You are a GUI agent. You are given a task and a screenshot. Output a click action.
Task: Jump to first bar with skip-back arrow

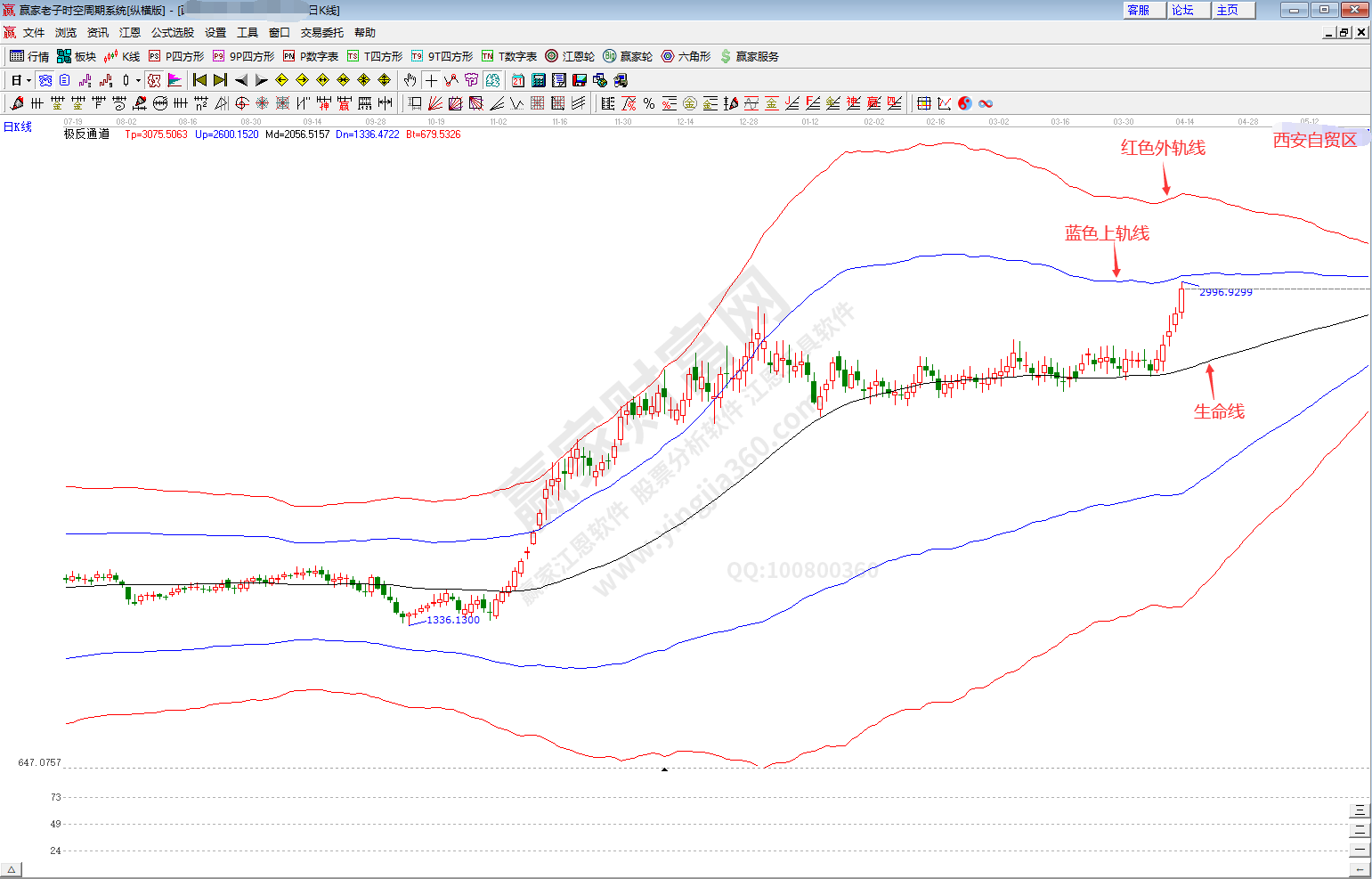coord(199,80)
